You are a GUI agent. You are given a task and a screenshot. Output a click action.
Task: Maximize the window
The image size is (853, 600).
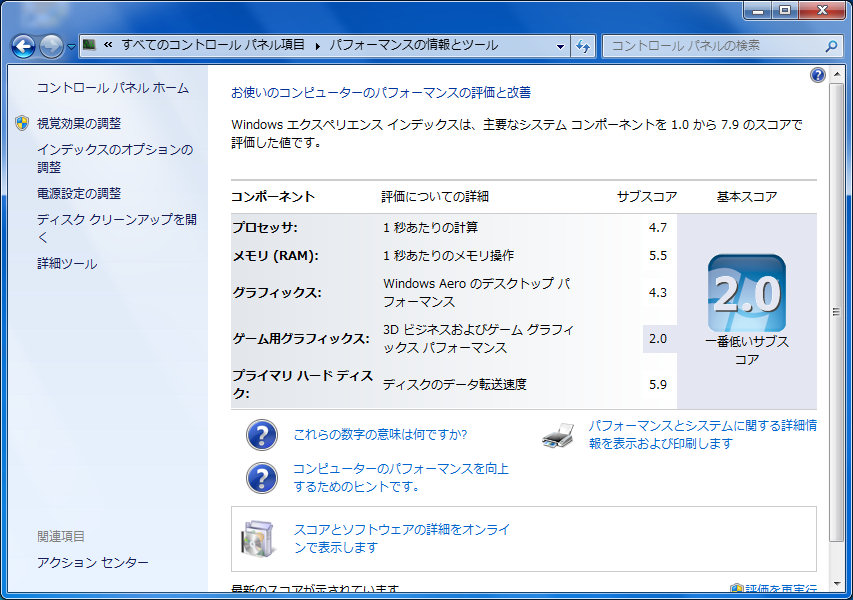[784, 10]
